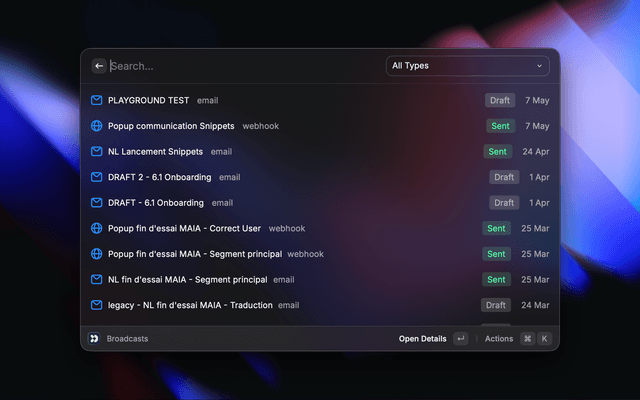This screenshot has height=400, width=640.
Task: Click the envelope icon beside PLAYGROUND TEST
Action: tap(97, 100)
